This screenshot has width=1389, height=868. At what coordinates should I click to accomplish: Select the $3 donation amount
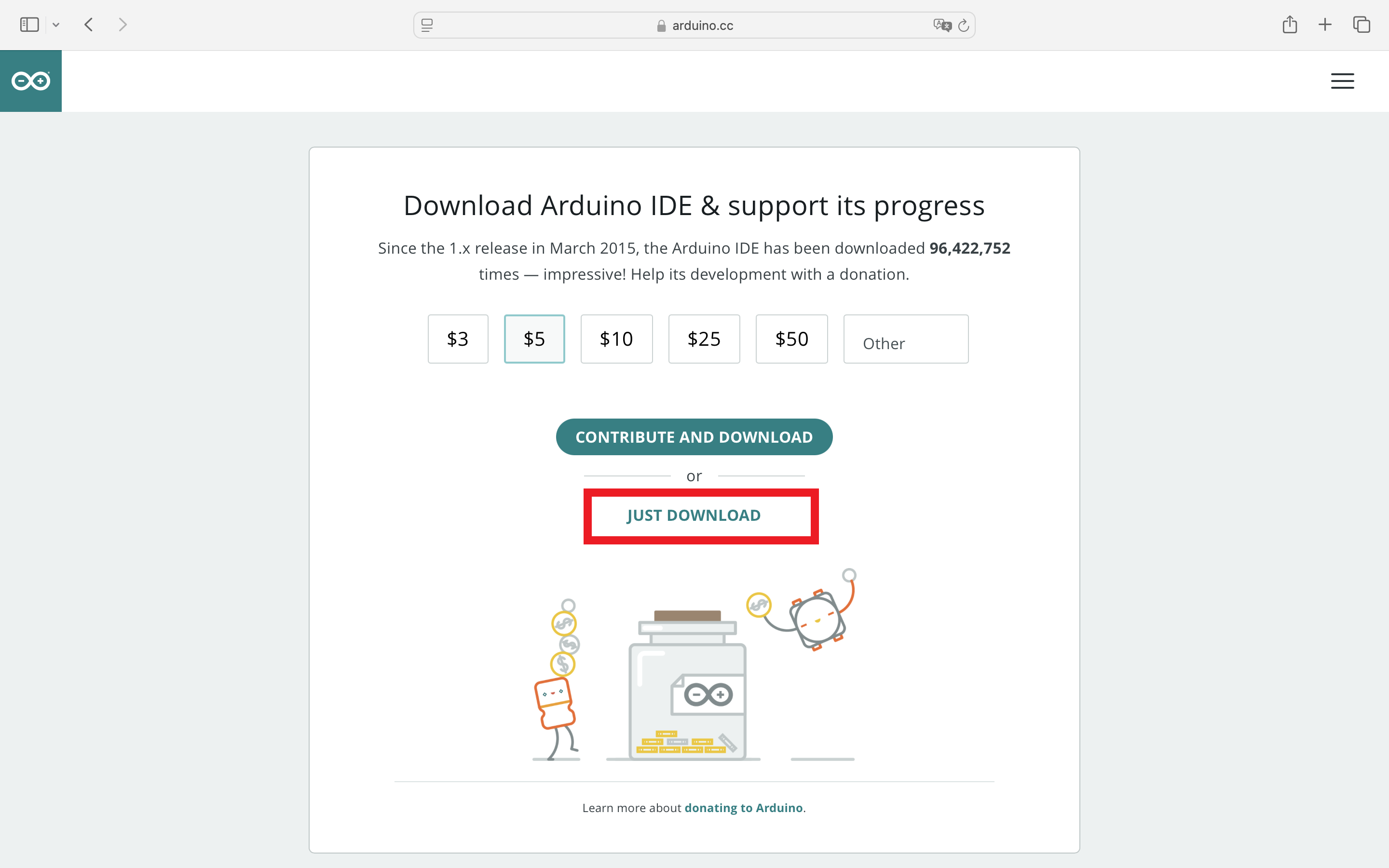coord(458,339)
